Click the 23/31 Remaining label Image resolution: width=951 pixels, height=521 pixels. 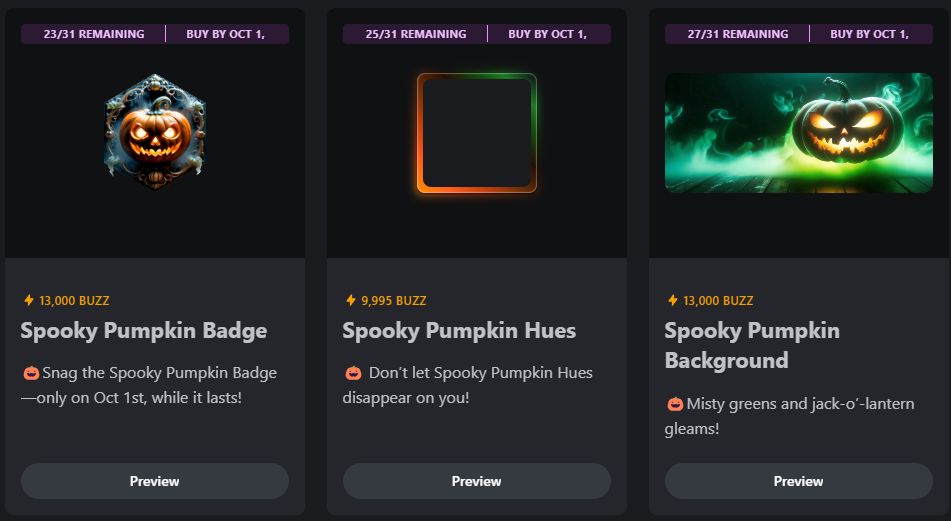click(94, 34)
